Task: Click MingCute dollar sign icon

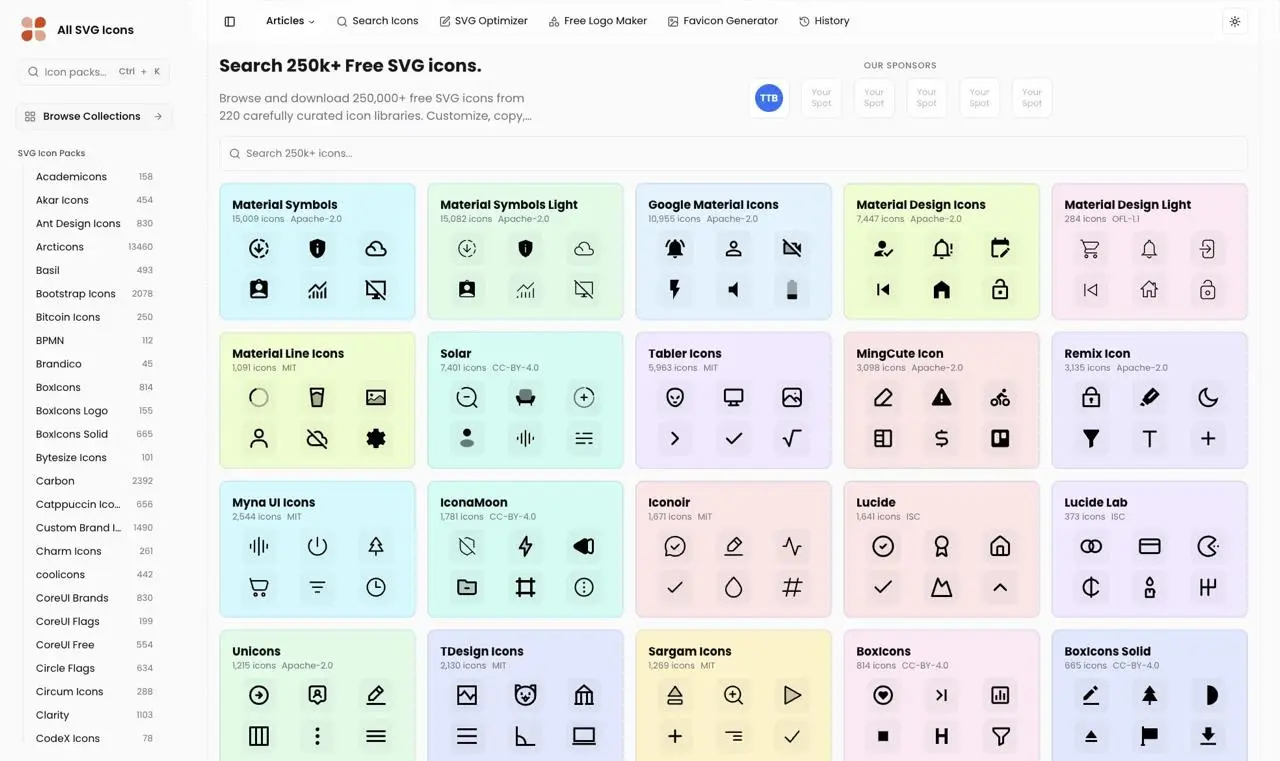Action: pos(942,439)
